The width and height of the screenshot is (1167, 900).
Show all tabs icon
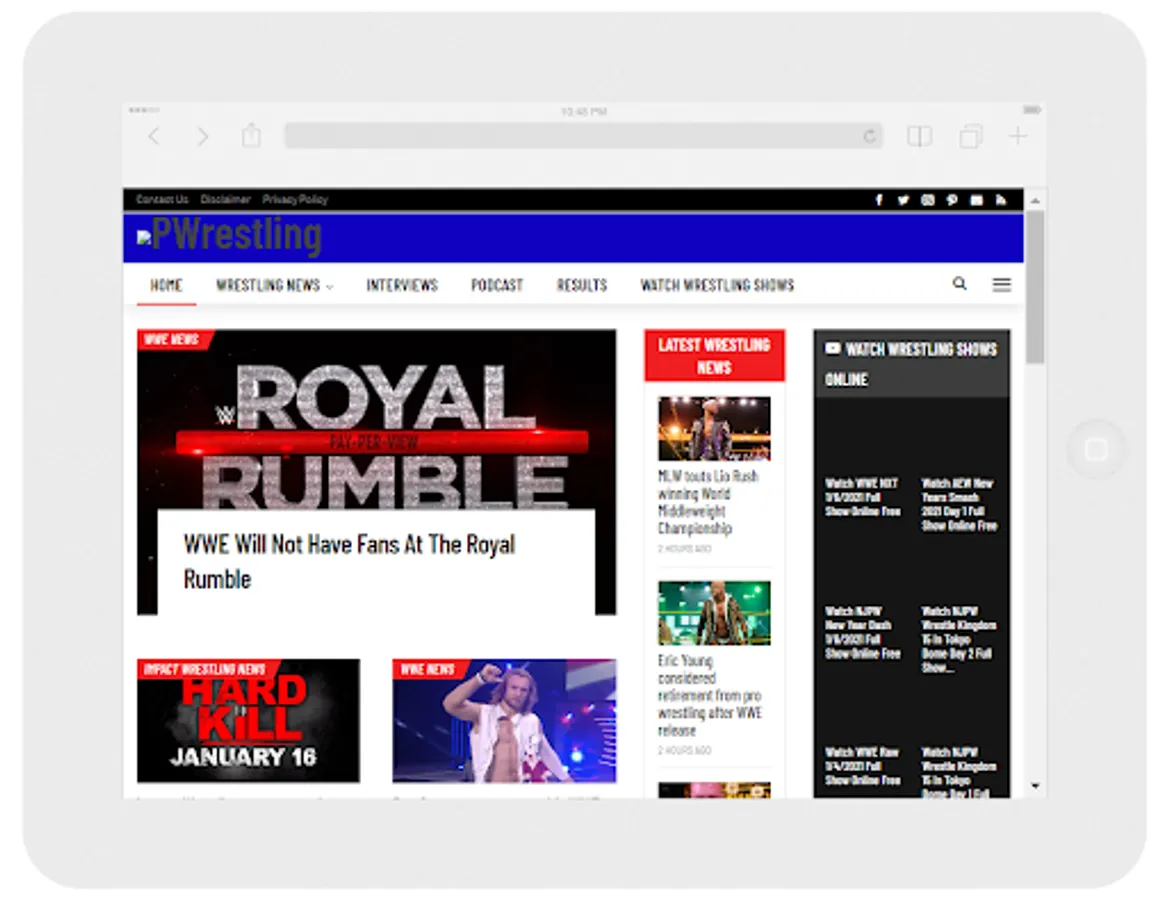point(971,136)
